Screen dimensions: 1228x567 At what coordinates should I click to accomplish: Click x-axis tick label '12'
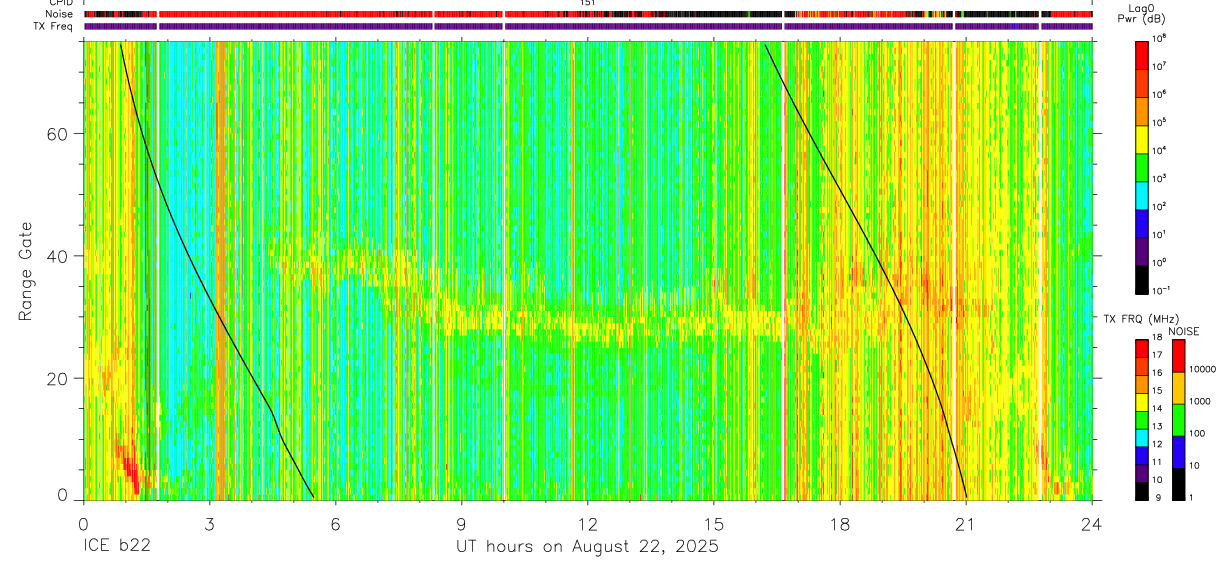click(588, 523)
